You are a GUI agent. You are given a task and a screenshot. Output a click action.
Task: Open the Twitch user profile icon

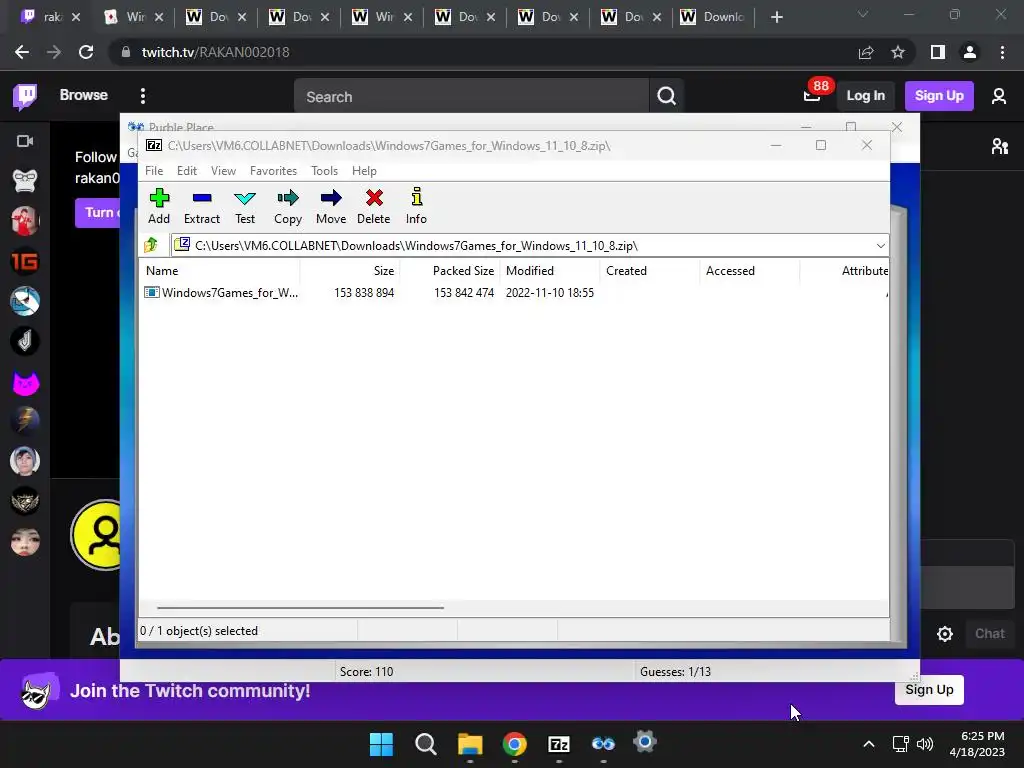(x=999, y=96)
